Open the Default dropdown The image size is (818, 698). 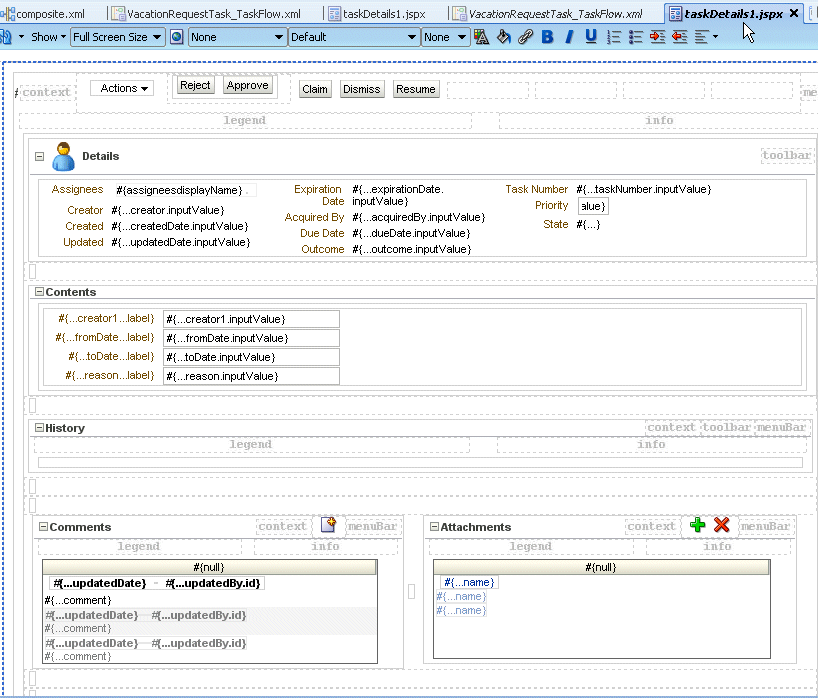[354, 37]
